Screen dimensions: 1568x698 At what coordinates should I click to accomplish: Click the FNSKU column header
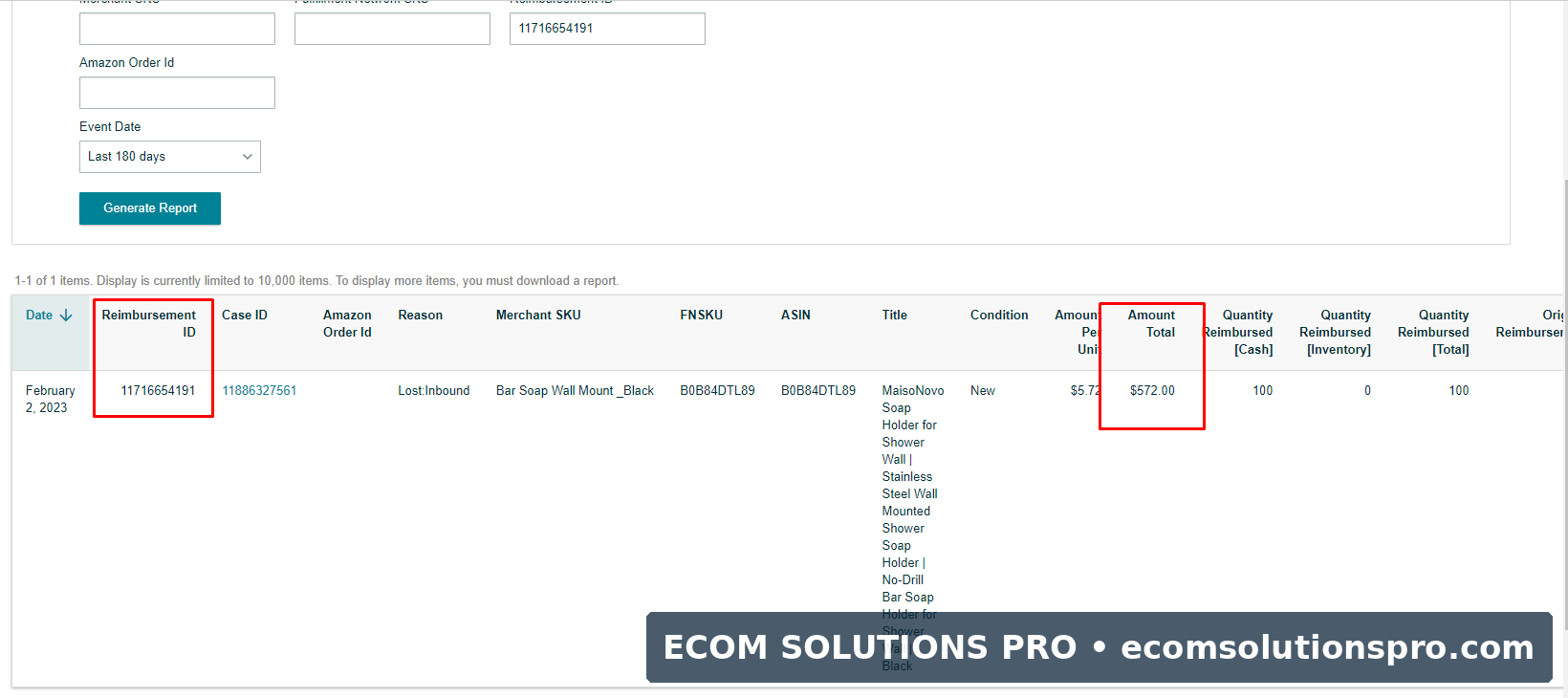[702, 315]
